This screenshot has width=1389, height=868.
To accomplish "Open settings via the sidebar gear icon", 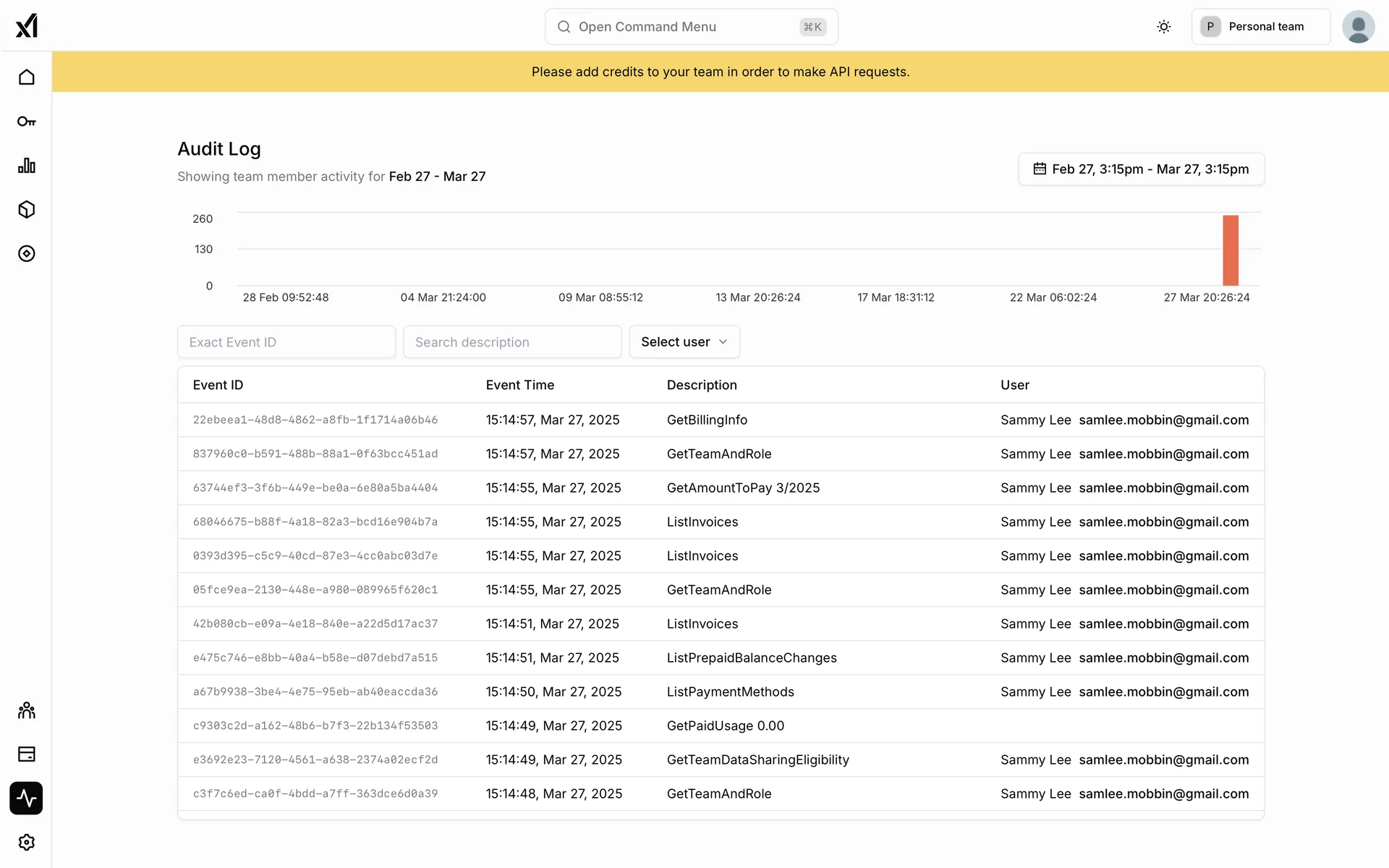I will [27, 843].
